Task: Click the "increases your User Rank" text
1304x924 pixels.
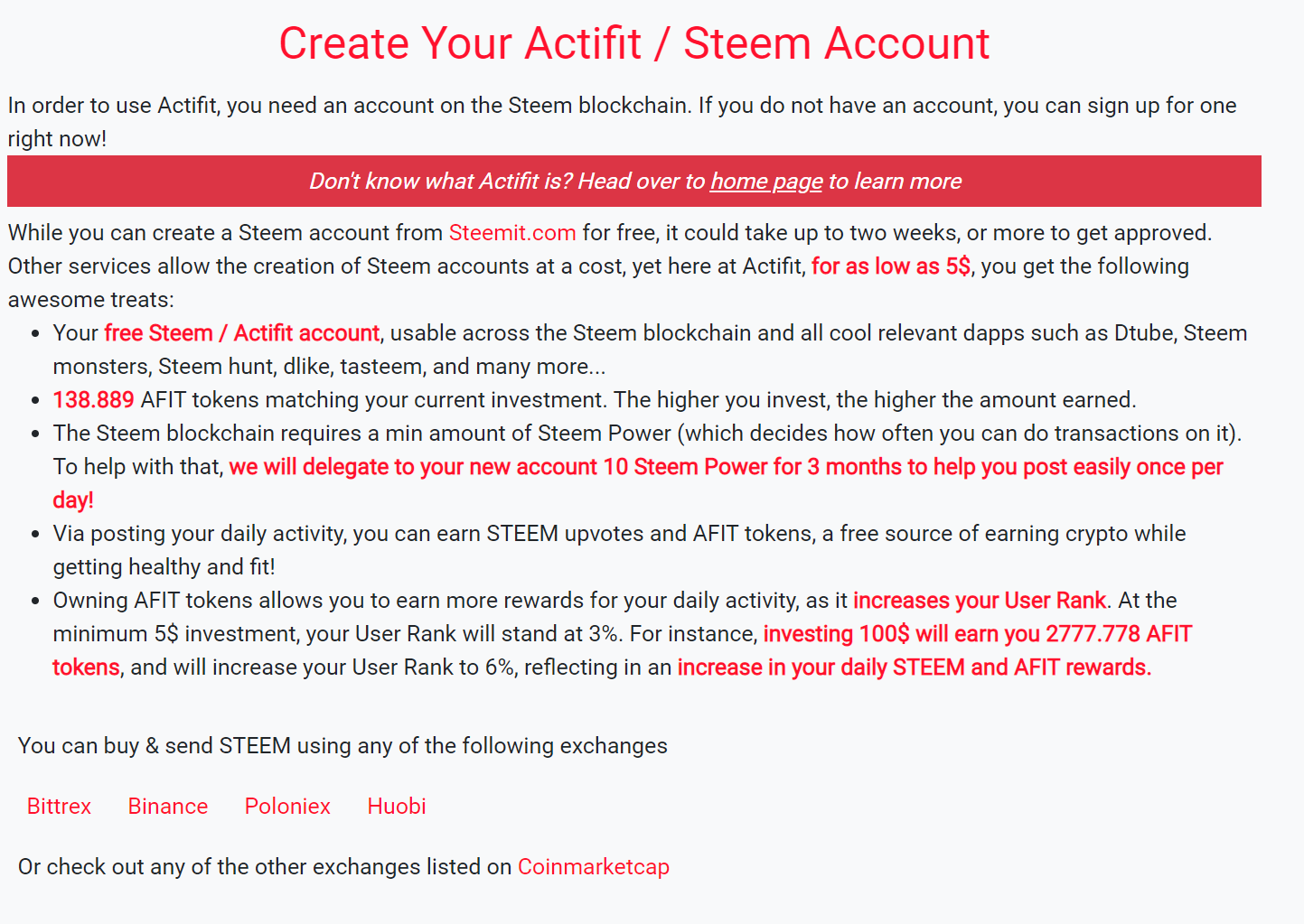Action: [x=979, y=601]
